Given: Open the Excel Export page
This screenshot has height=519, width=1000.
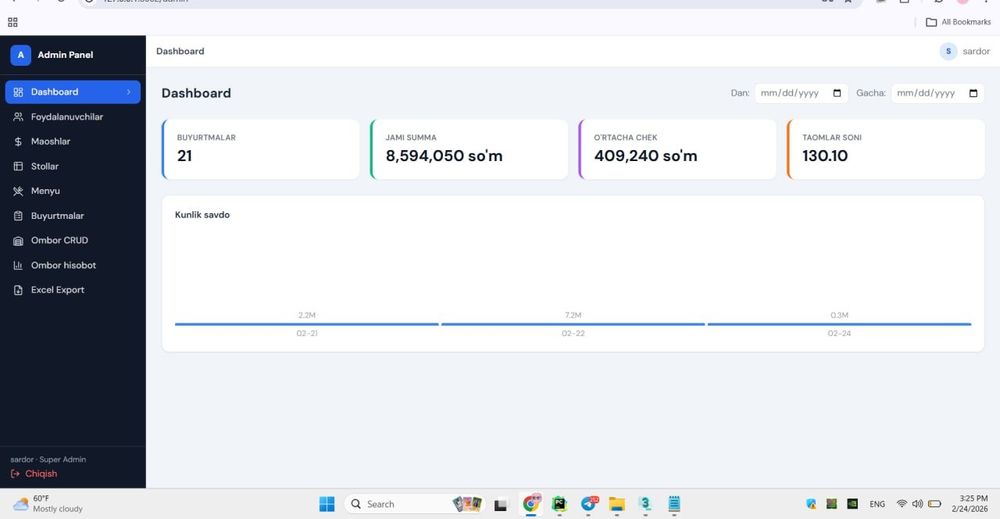Looking at the screenshot, I should tap(73, 290).
